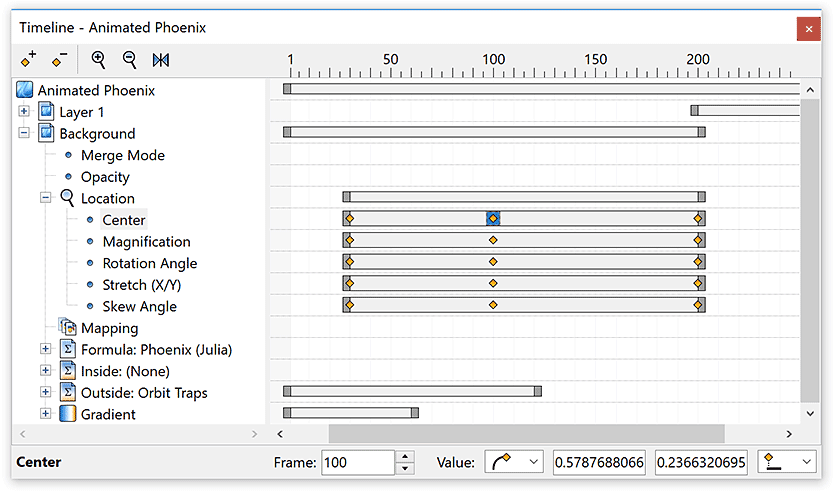Collapse the Location tree node
Screen dimensions: 836x492
(x=46, y=198)
